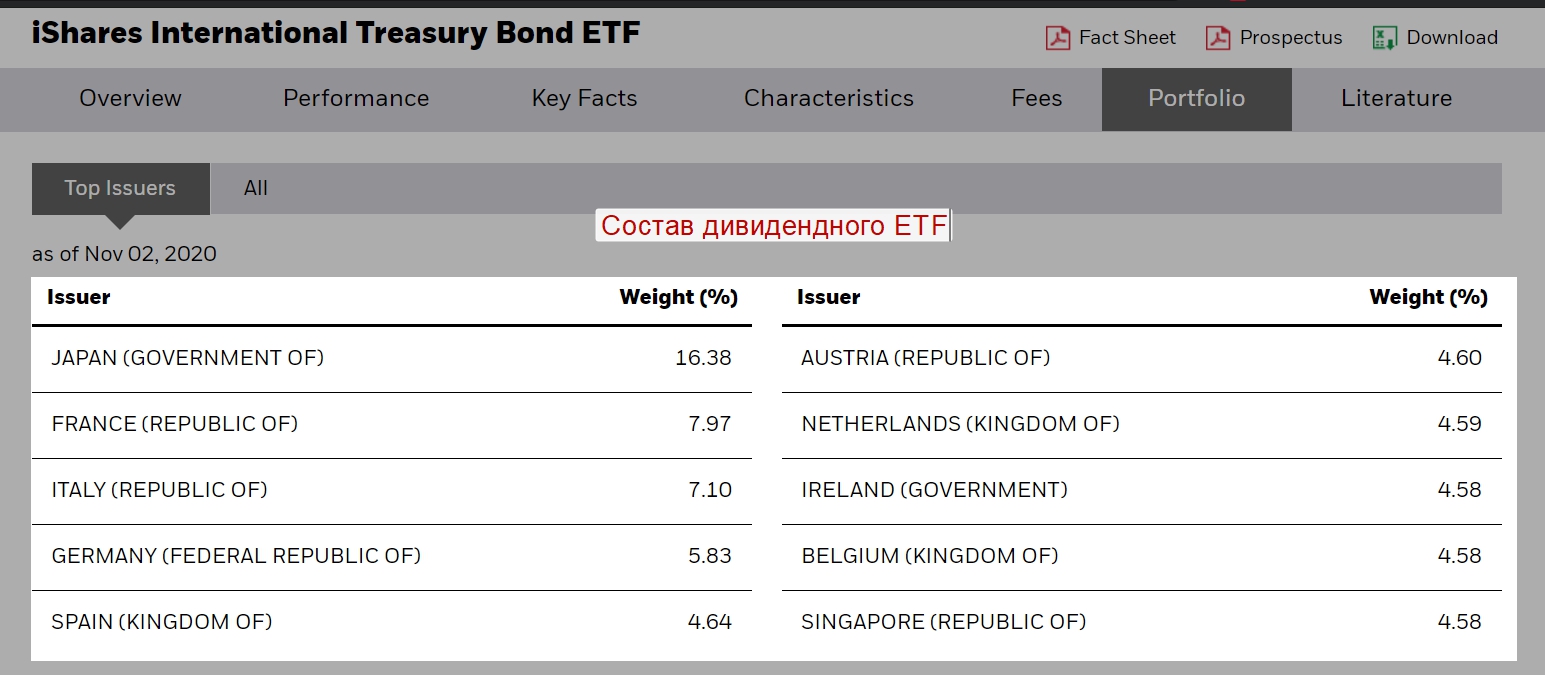
Task: Click the left table's Weight (%) header
Action: [x=678, y=297]
